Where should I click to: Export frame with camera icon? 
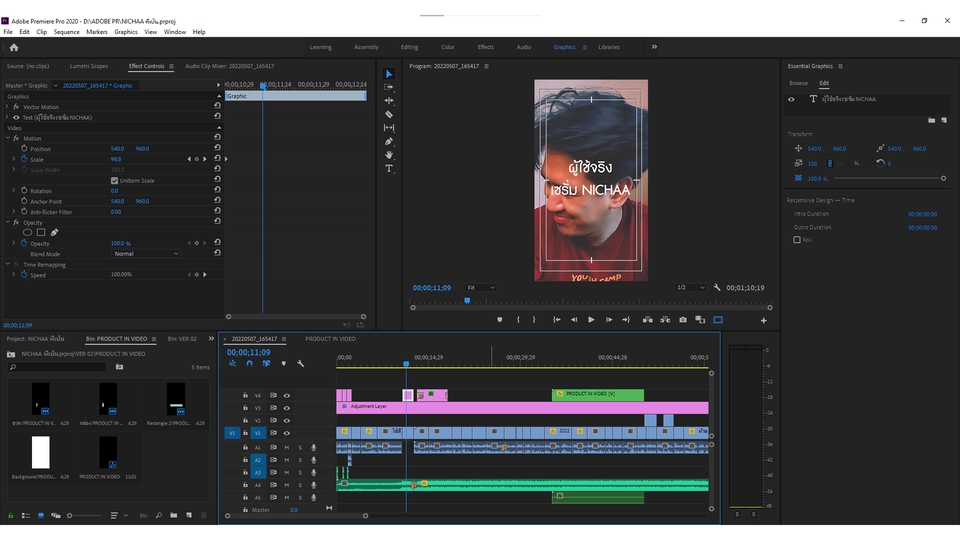683,320
